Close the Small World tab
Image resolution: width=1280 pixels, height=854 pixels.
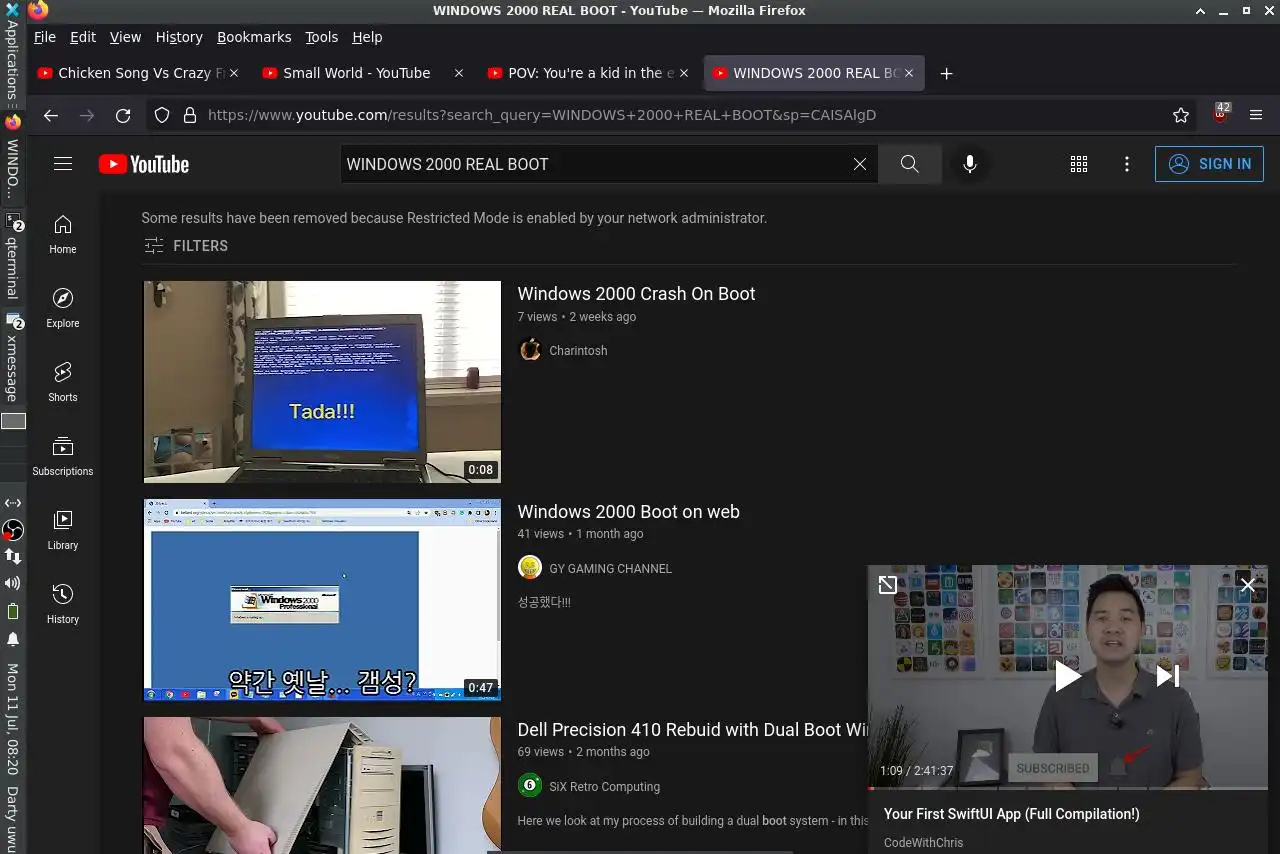[x=459, y=73]
